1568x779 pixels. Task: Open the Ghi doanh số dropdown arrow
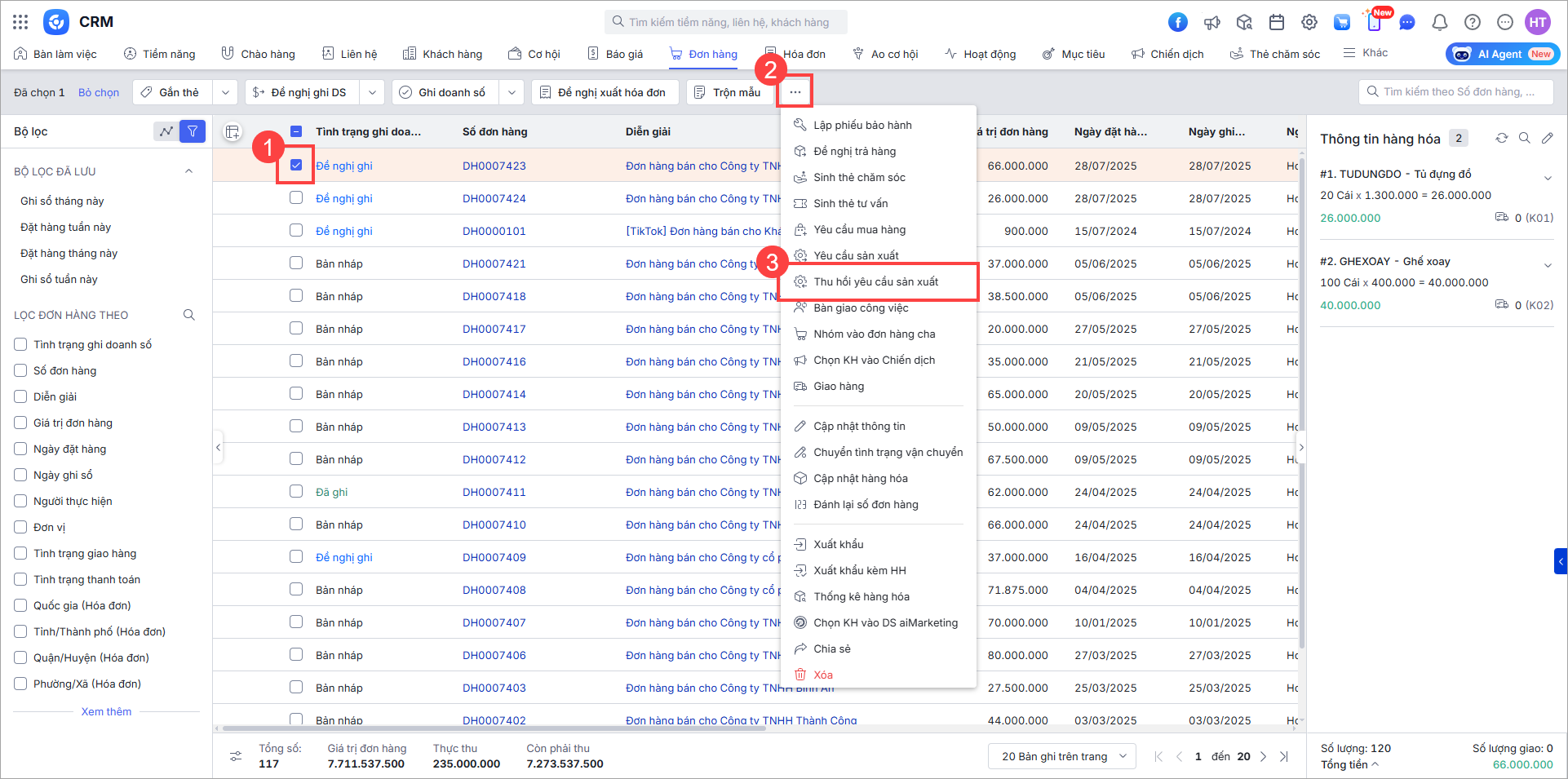(x=512, y=92)
